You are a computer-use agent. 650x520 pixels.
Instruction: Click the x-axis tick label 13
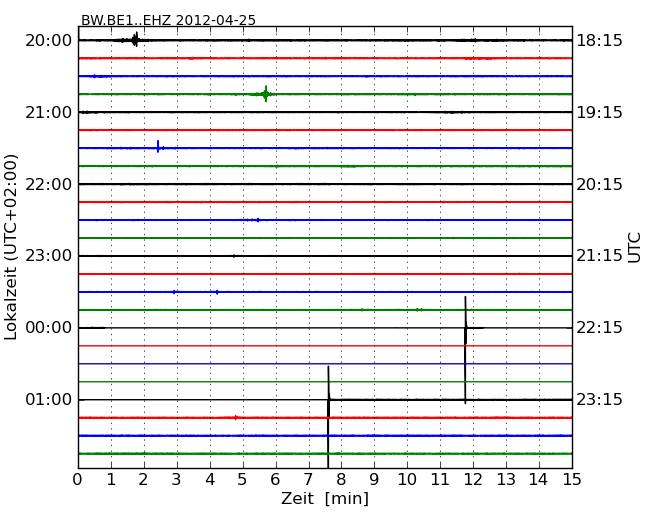[506, 480]
